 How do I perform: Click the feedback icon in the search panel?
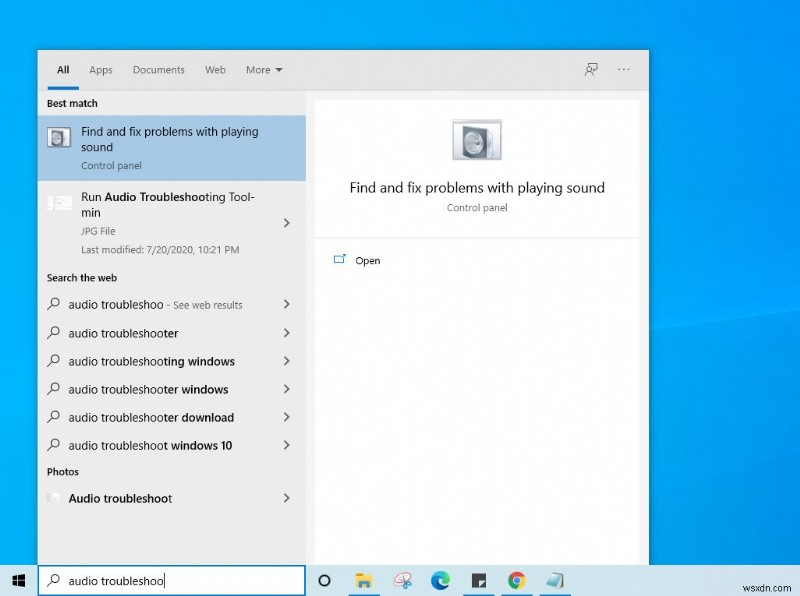click(x=590, y=69)
